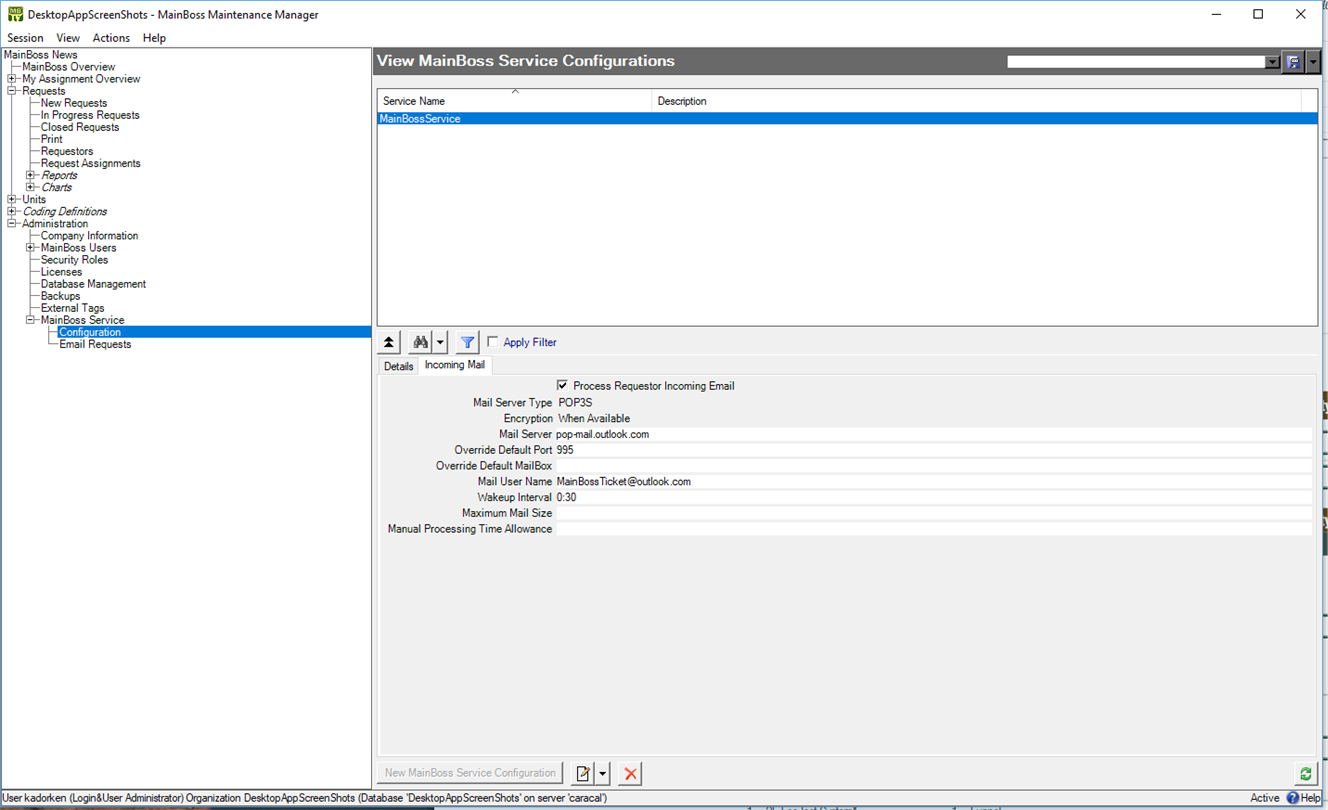Click the Help label in the status bar
Screen dimensions: 1328x810
point(1310,798)
